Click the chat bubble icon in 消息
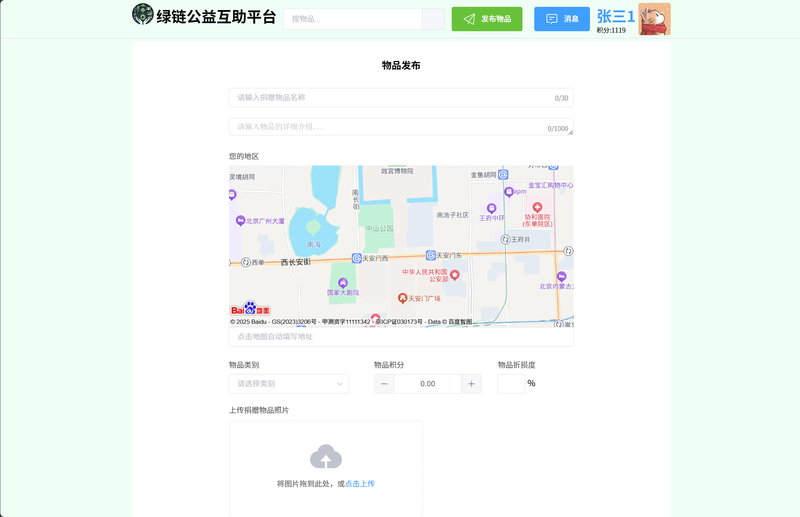800x517 pixels. click(552, 19)
